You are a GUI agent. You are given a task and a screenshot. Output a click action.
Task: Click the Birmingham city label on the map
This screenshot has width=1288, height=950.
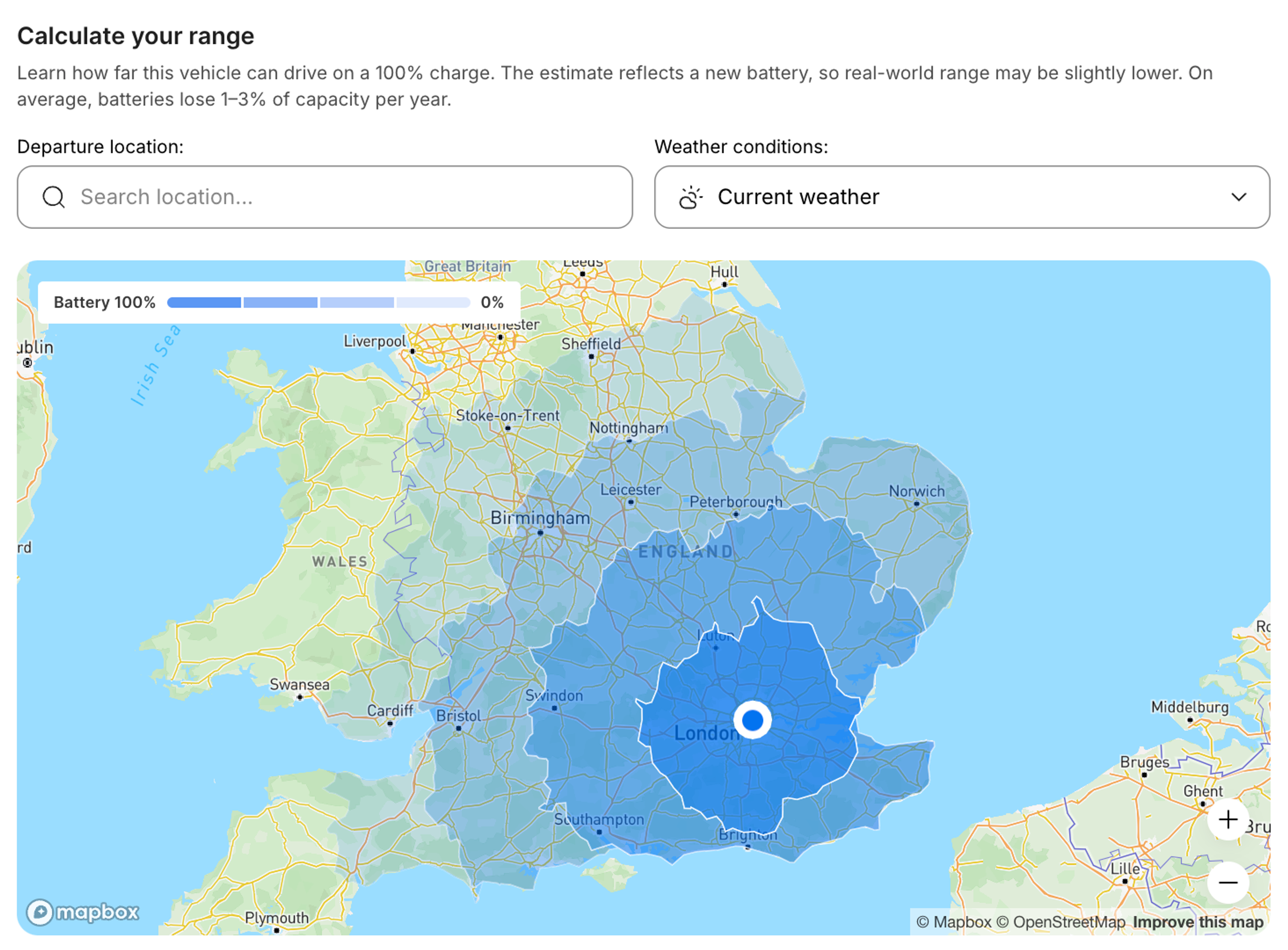click(540, 518)
